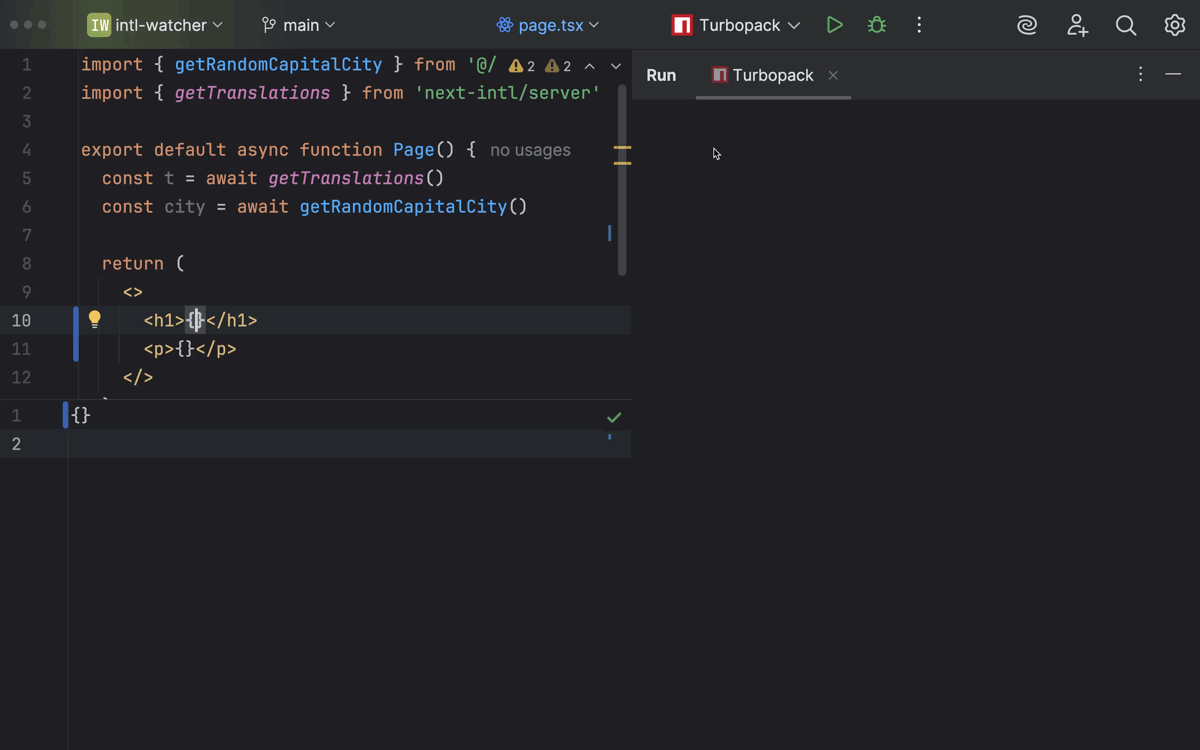1200x750 pixels.
Task: Run Turbopack with the green play icon
Action: 835,25
